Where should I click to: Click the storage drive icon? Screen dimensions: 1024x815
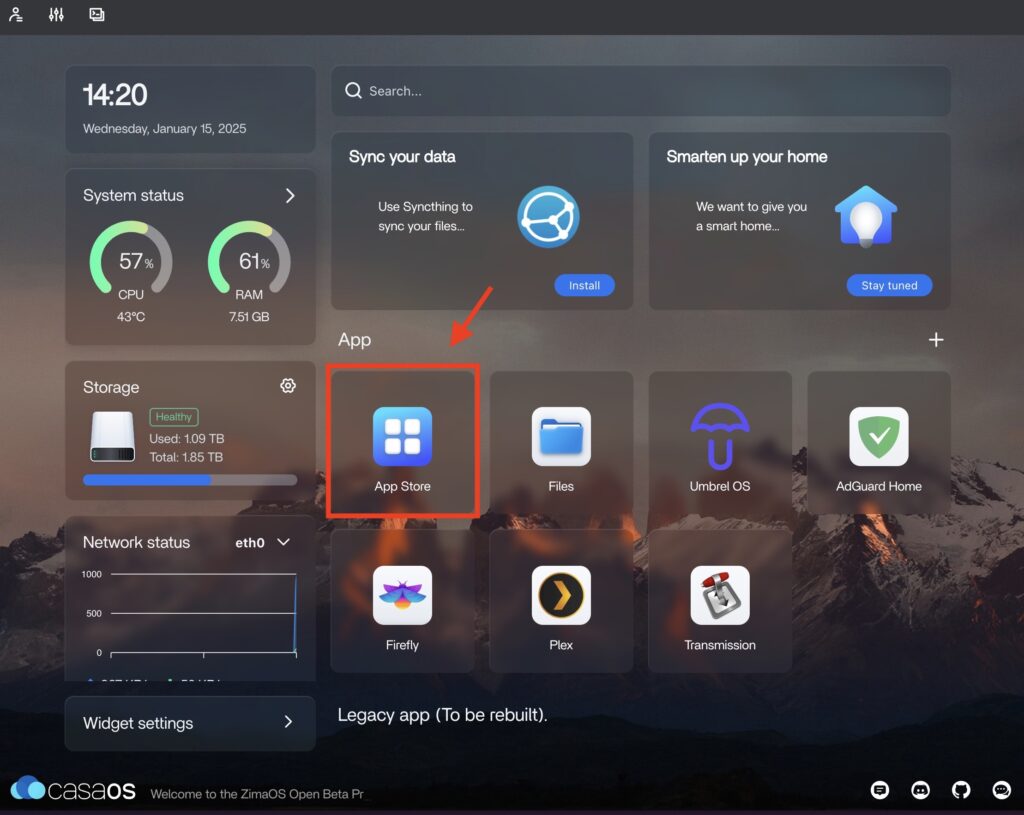click(113, 436)
